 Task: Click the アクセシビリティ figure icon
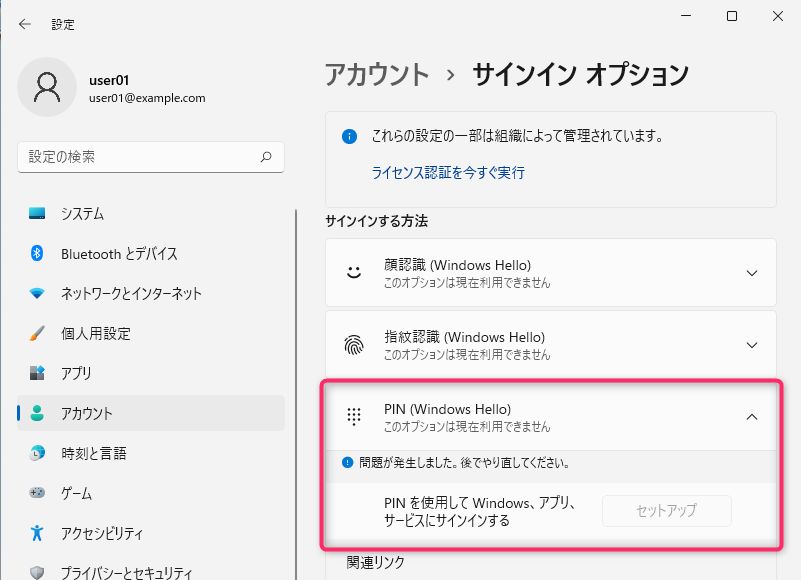point(37,533)
